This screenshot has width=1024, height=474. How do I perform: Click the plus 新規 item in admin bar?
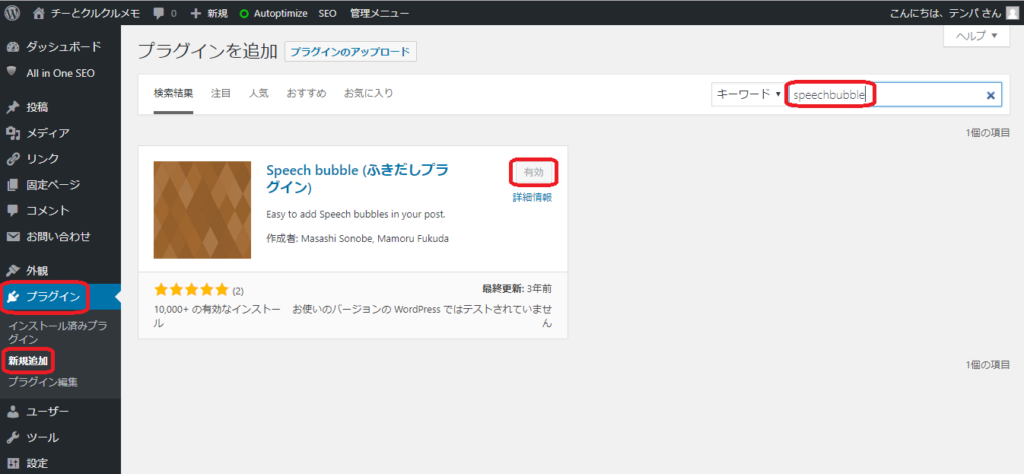tap(209, 13)
